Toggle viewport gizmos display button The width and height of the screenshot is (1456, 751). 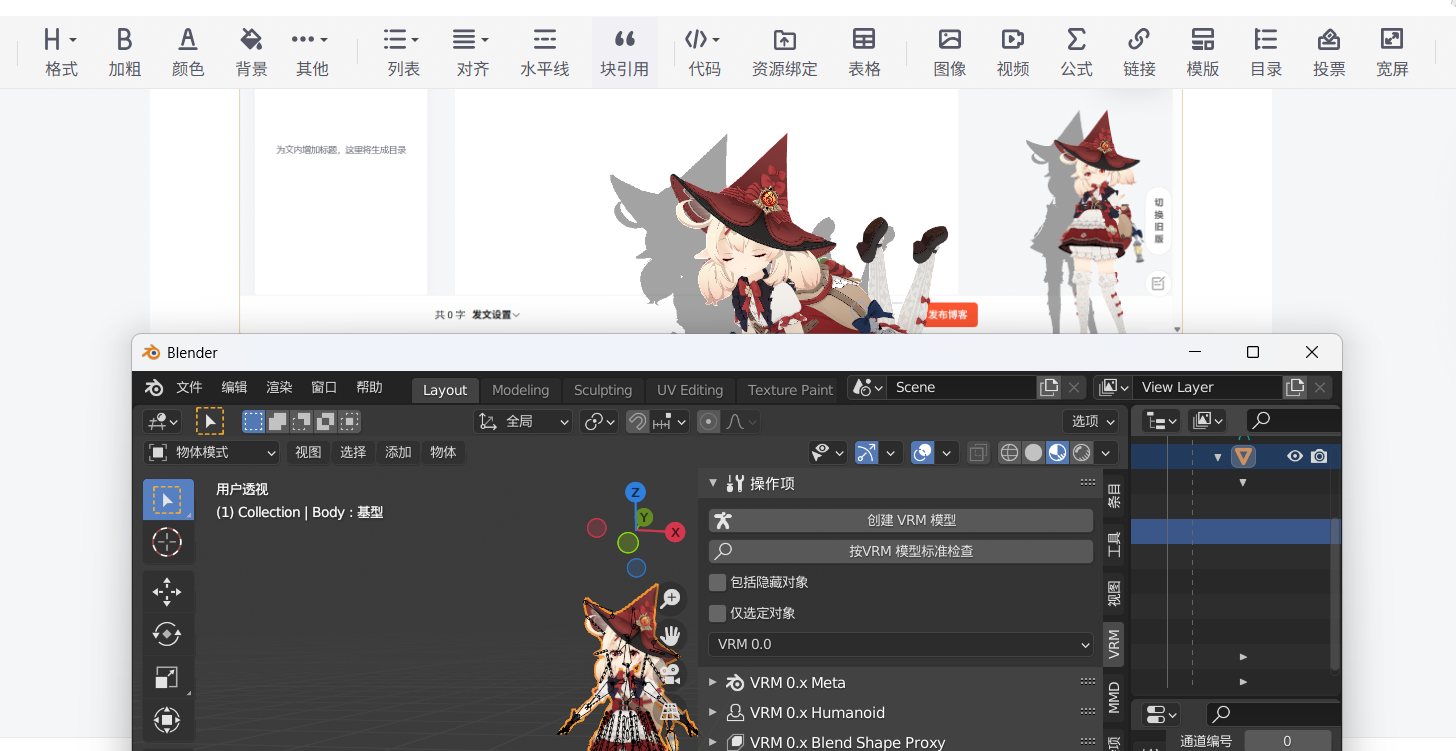(x=866, y=453)
